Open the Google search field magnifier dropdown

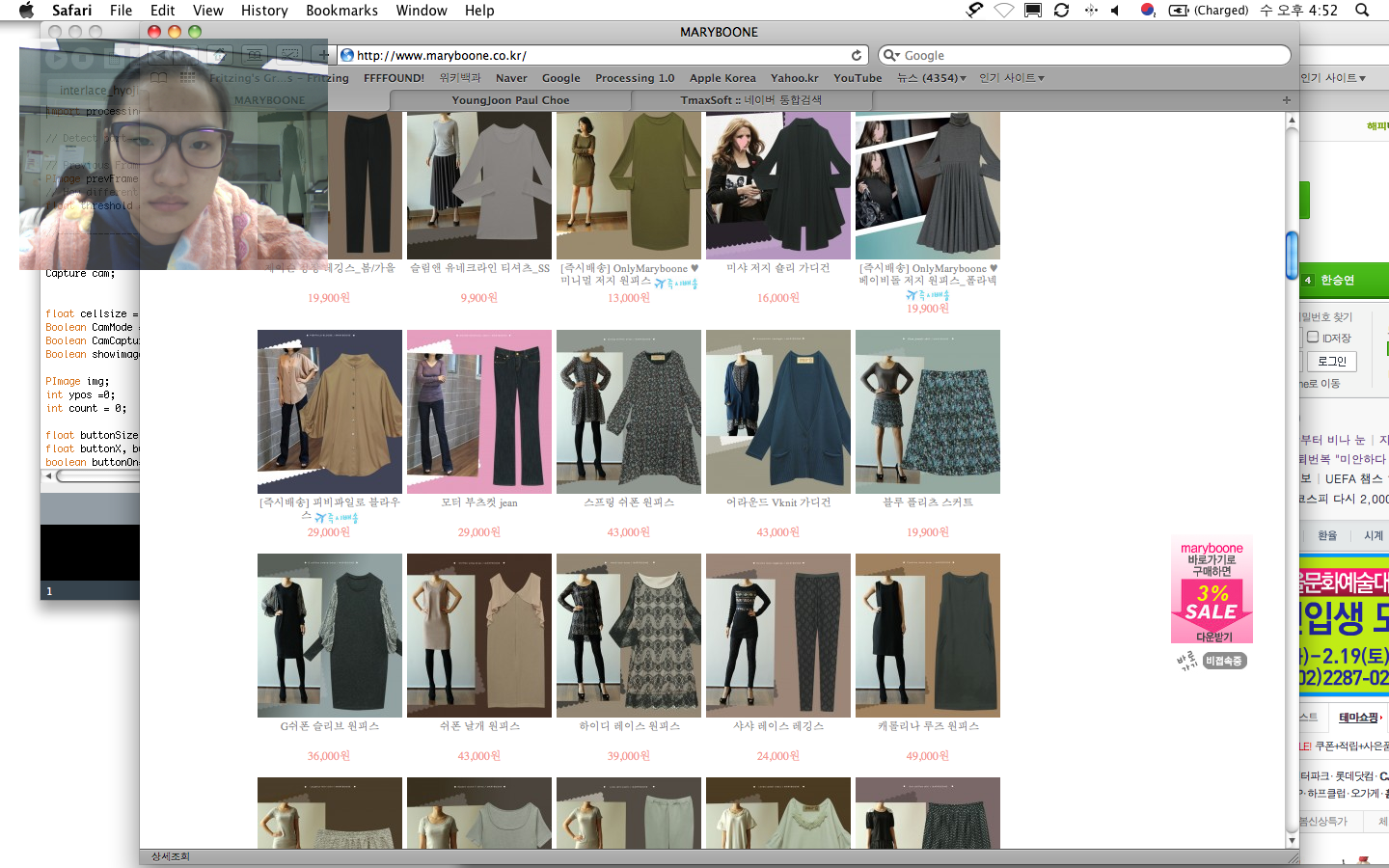point(892,55)
